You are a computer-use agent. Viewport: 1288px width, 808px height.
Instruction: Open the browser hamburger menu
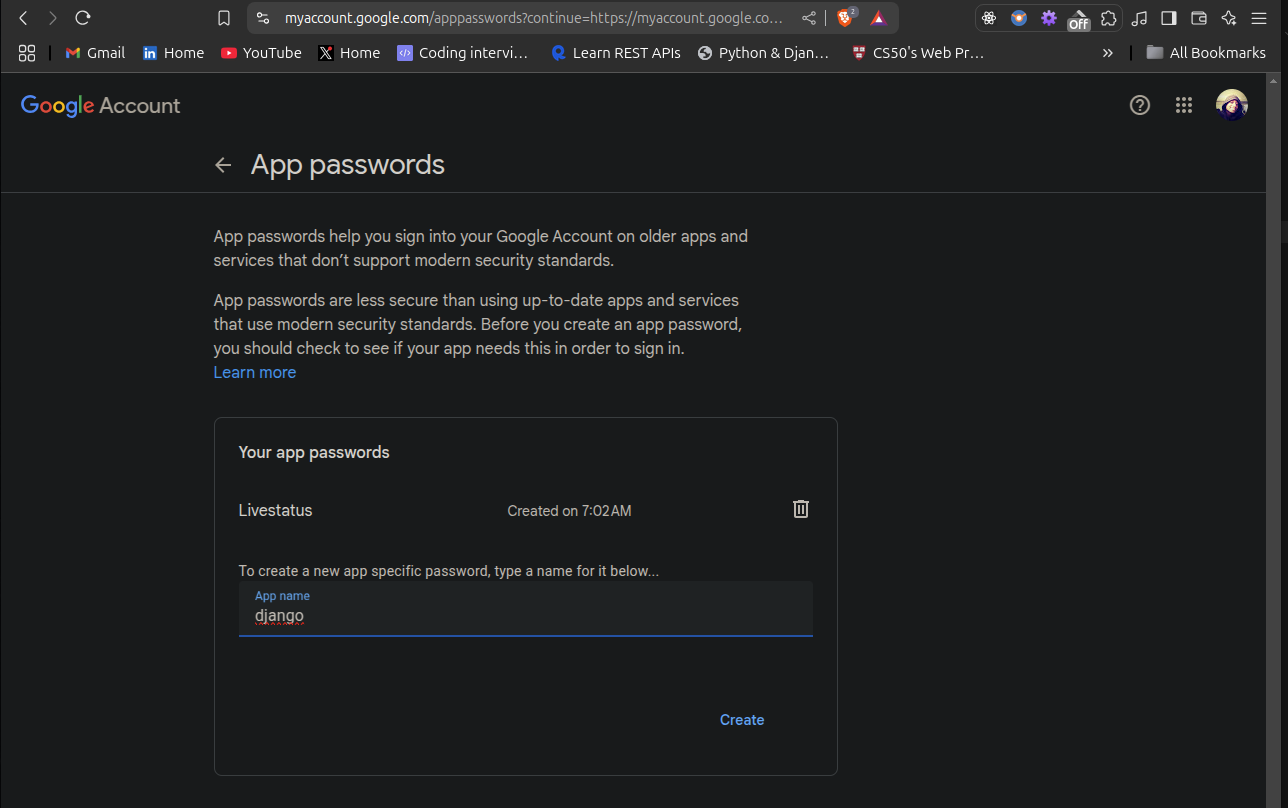coord(1259,18)
